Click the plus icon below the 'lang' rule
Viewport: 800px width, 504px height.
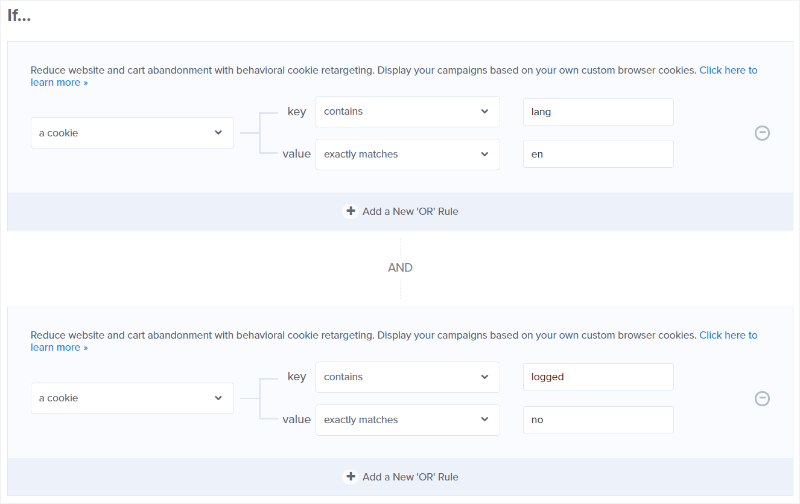point(350,211)
